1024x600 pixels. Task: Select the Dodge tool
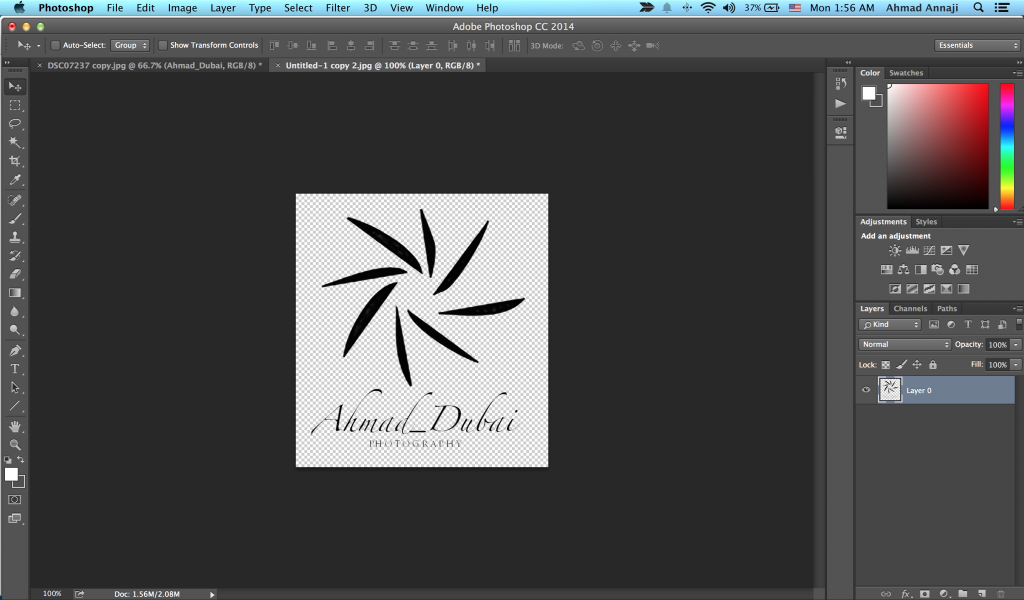(15, 330)
